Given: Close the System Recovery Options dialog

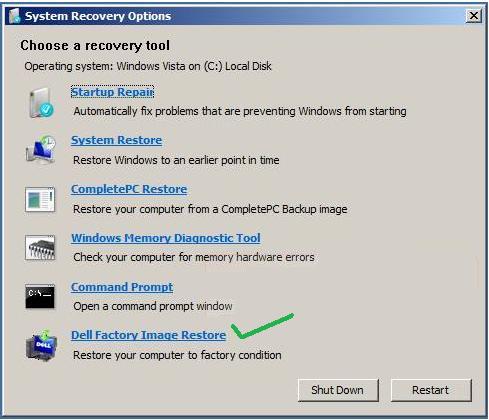Looking at the screenshot, I should point(473,16).
